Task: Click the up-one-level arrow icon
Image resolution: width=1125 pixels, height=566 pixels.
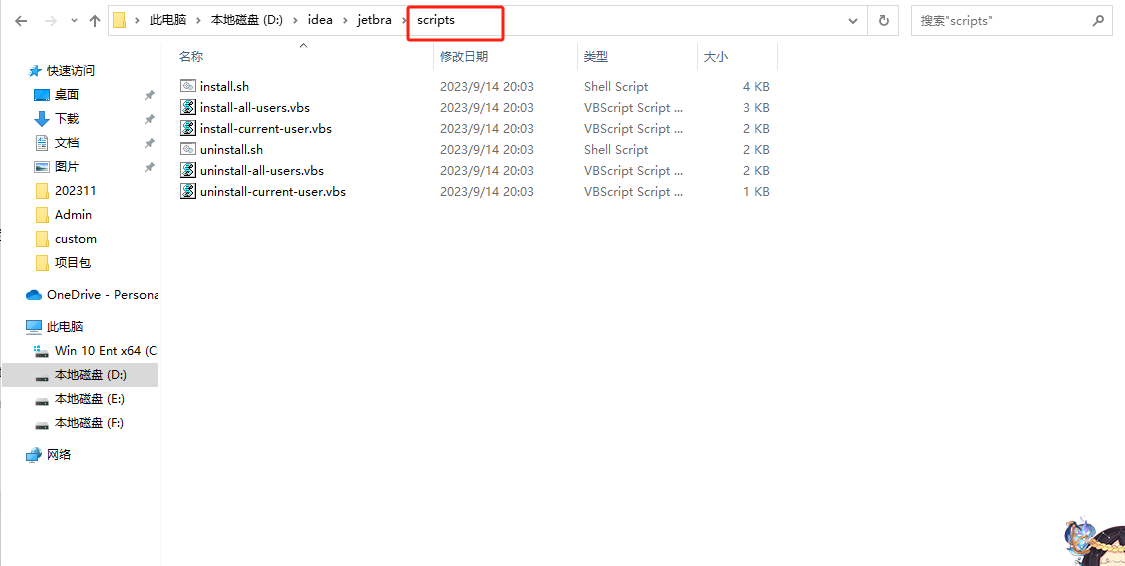Action: click(95, 21)
